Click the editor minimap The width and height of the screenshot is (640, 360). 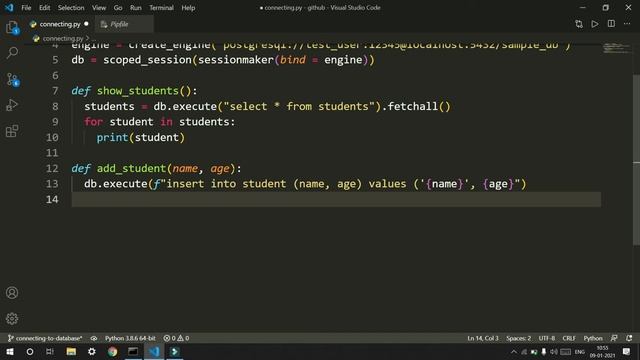coord(617,48)
